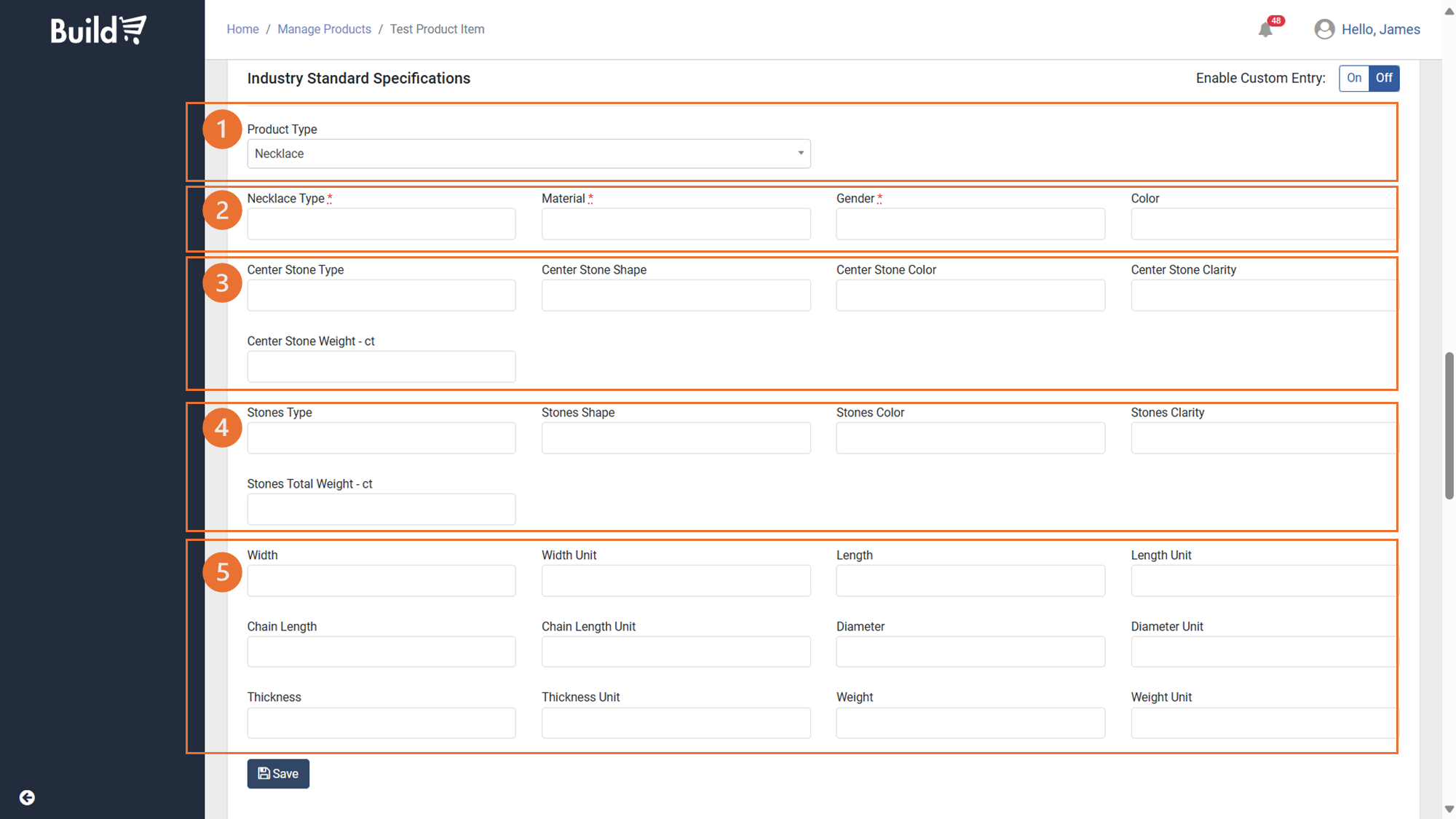Open the notifications bell icon
The width and height of the screenshot is (1456, 819).
tap(1265, 30)
